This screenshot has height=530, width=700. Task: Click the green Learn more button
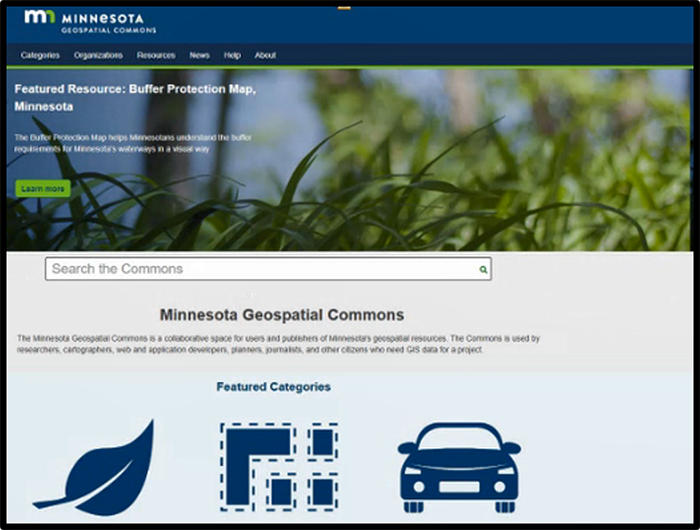[43, 188]
